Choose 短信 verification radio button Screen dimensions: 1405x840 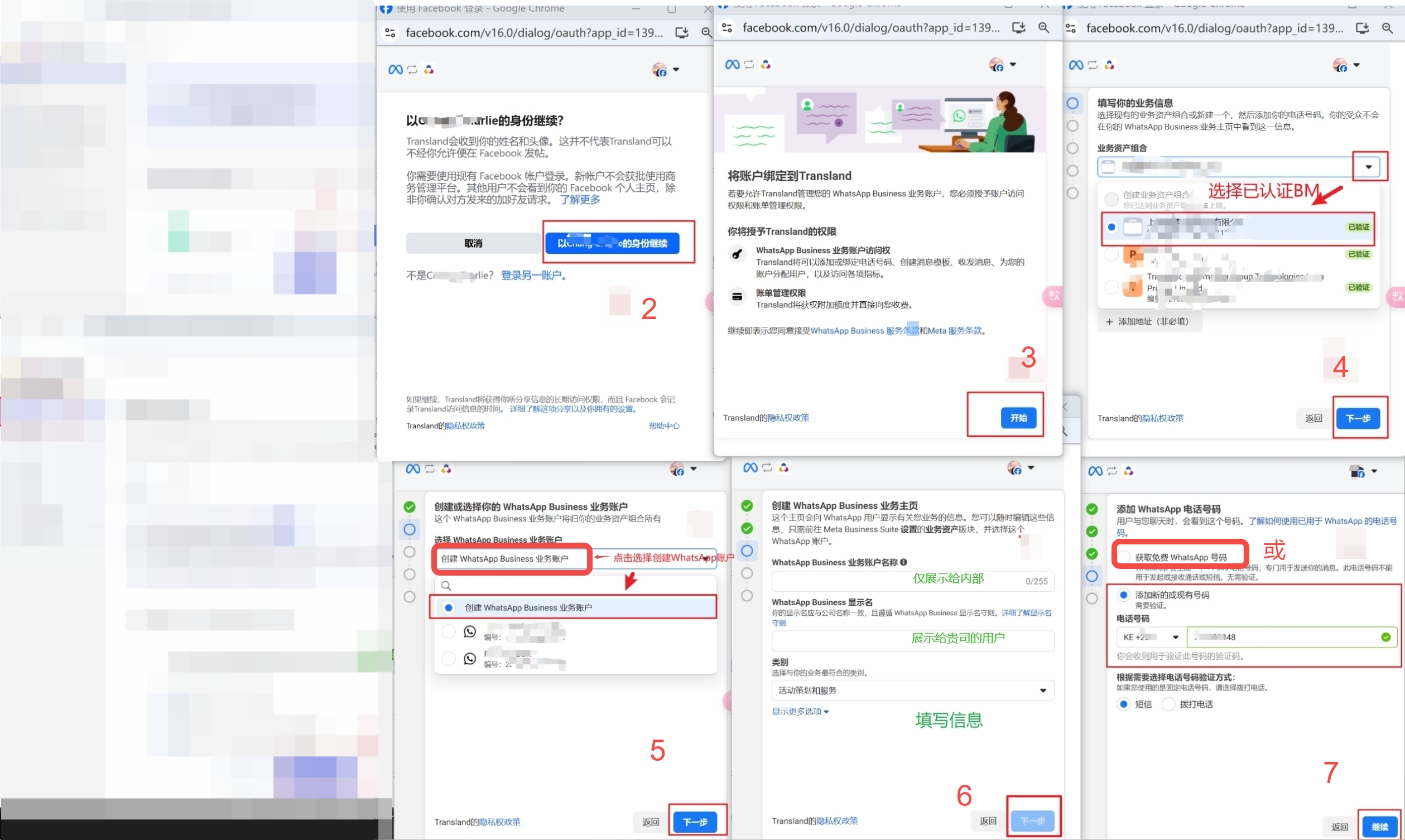(1124, 704)
